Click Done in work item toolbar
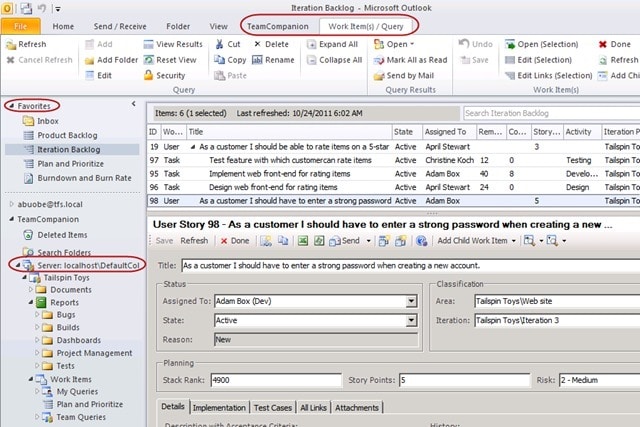This screenshot has width=640, height=427. click(235, 241)
